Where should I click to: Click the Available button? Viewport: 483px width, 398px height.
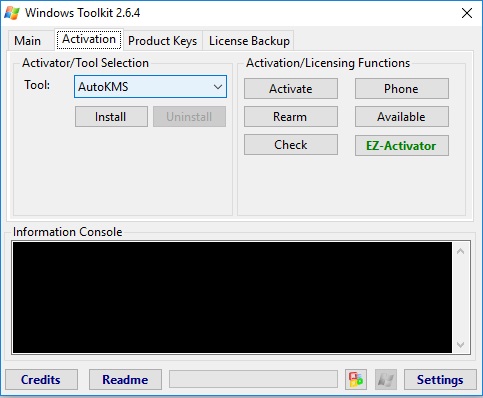[x=402, y=117]
